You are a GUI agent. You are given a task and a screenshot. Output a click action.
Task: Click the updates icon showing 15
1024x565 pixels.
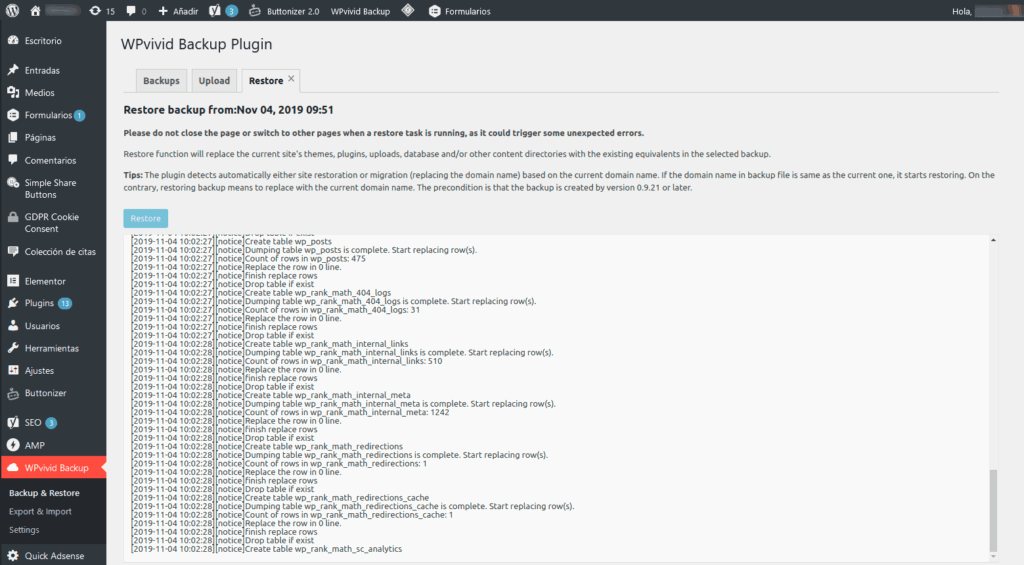coord(101,11)
